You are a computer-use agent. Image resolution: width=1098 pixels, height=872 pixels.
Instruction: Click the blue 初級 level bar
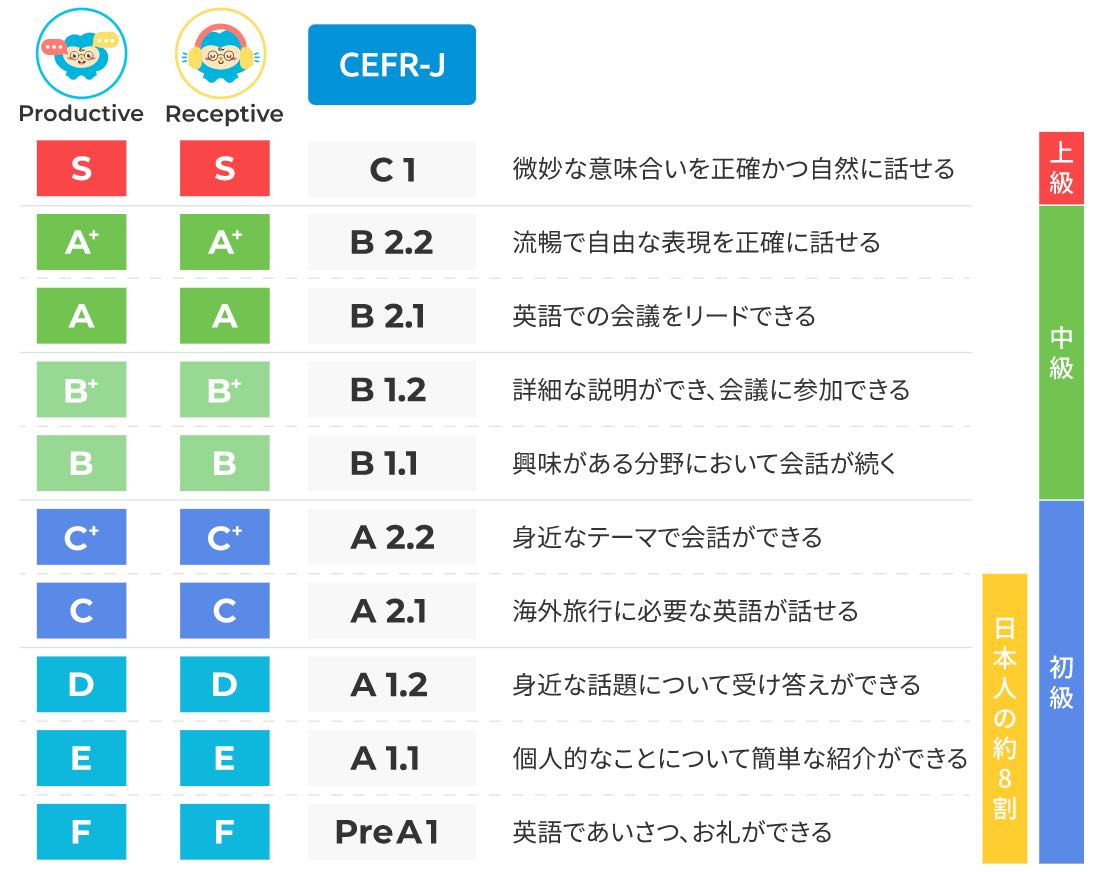click(x=1062, y=682)
